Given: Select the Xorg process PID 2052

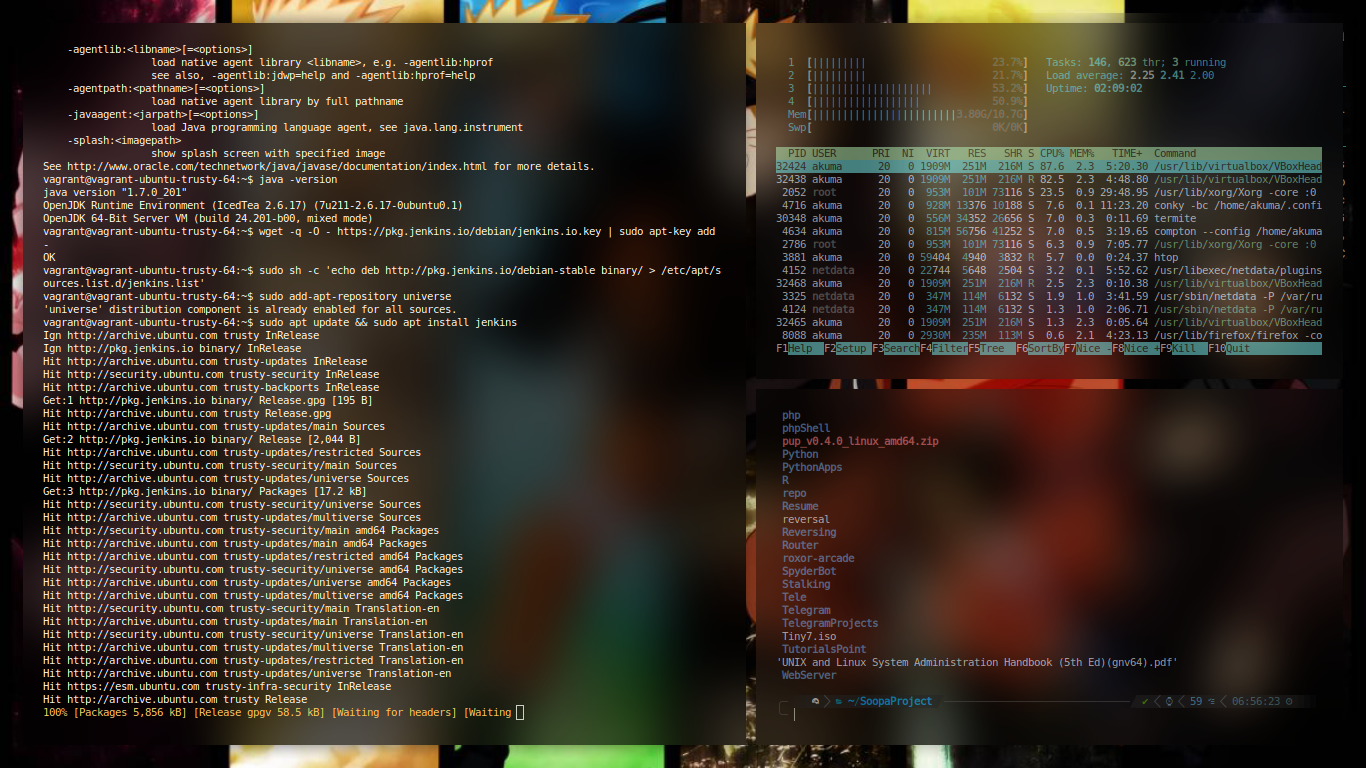Looking at the screenshot, I should click(x=1049, y=192).
